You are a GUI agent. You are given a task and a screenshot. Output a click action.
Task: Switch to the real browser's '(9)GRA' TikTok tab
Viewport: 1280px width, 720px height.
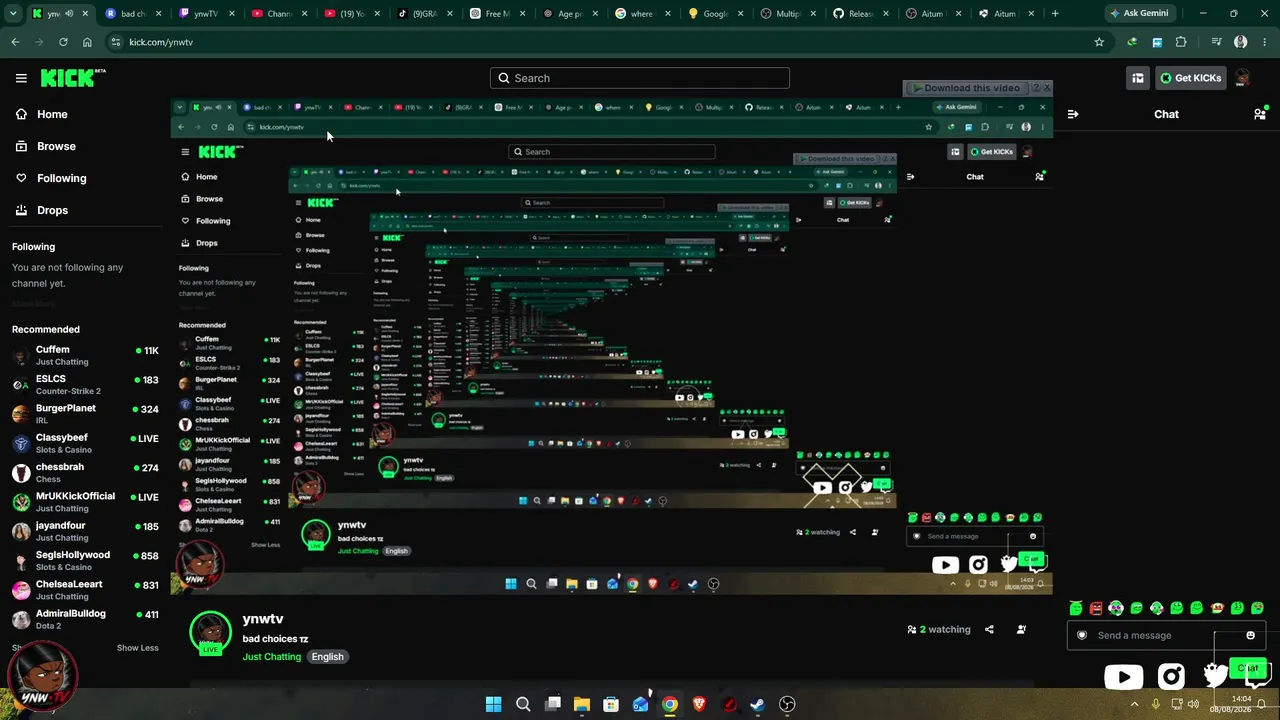[424, 14]
